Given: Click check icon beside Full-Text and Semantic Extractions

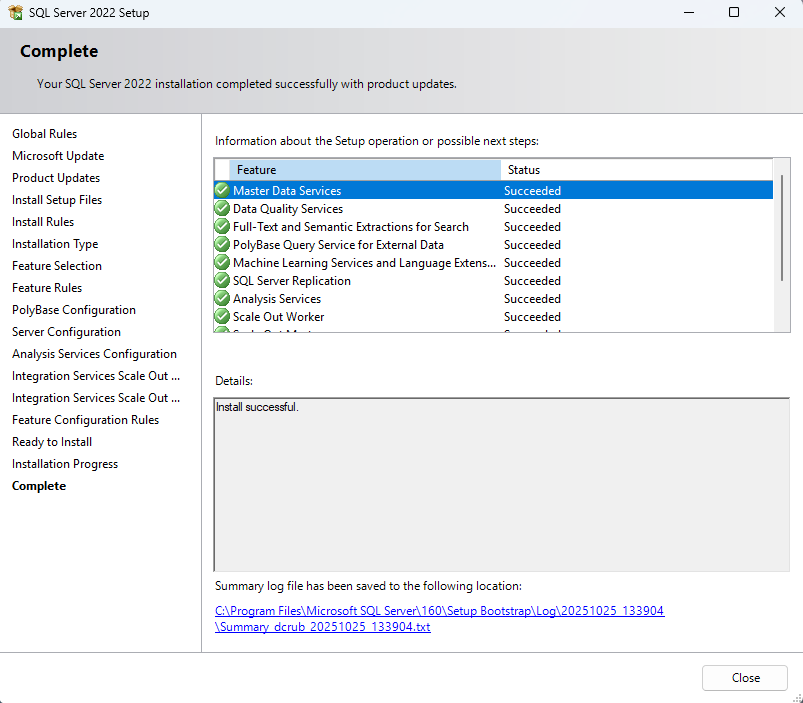Looking at the screenshot, I should point(222,226).
